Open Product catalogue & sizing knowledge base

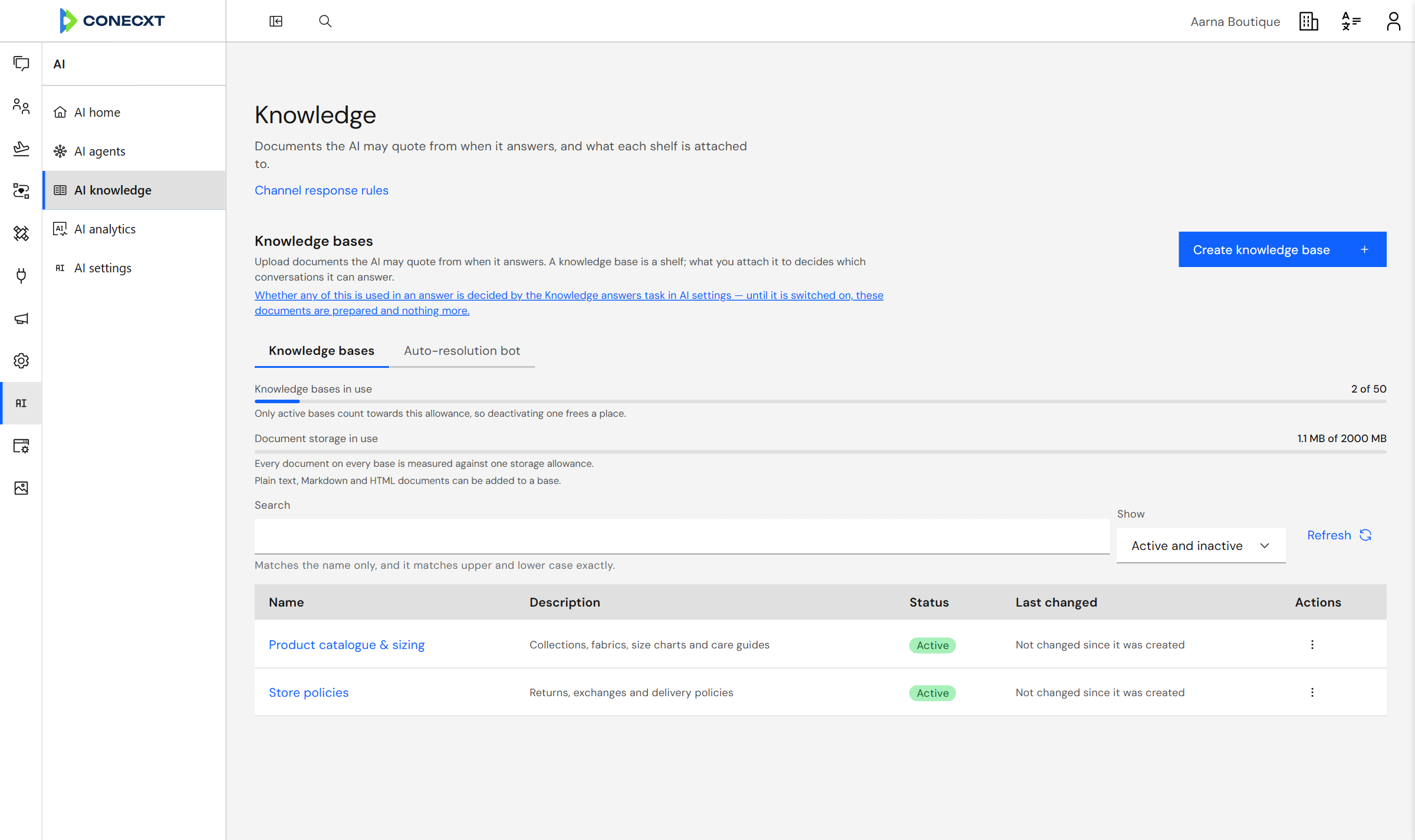click(347, 645)
